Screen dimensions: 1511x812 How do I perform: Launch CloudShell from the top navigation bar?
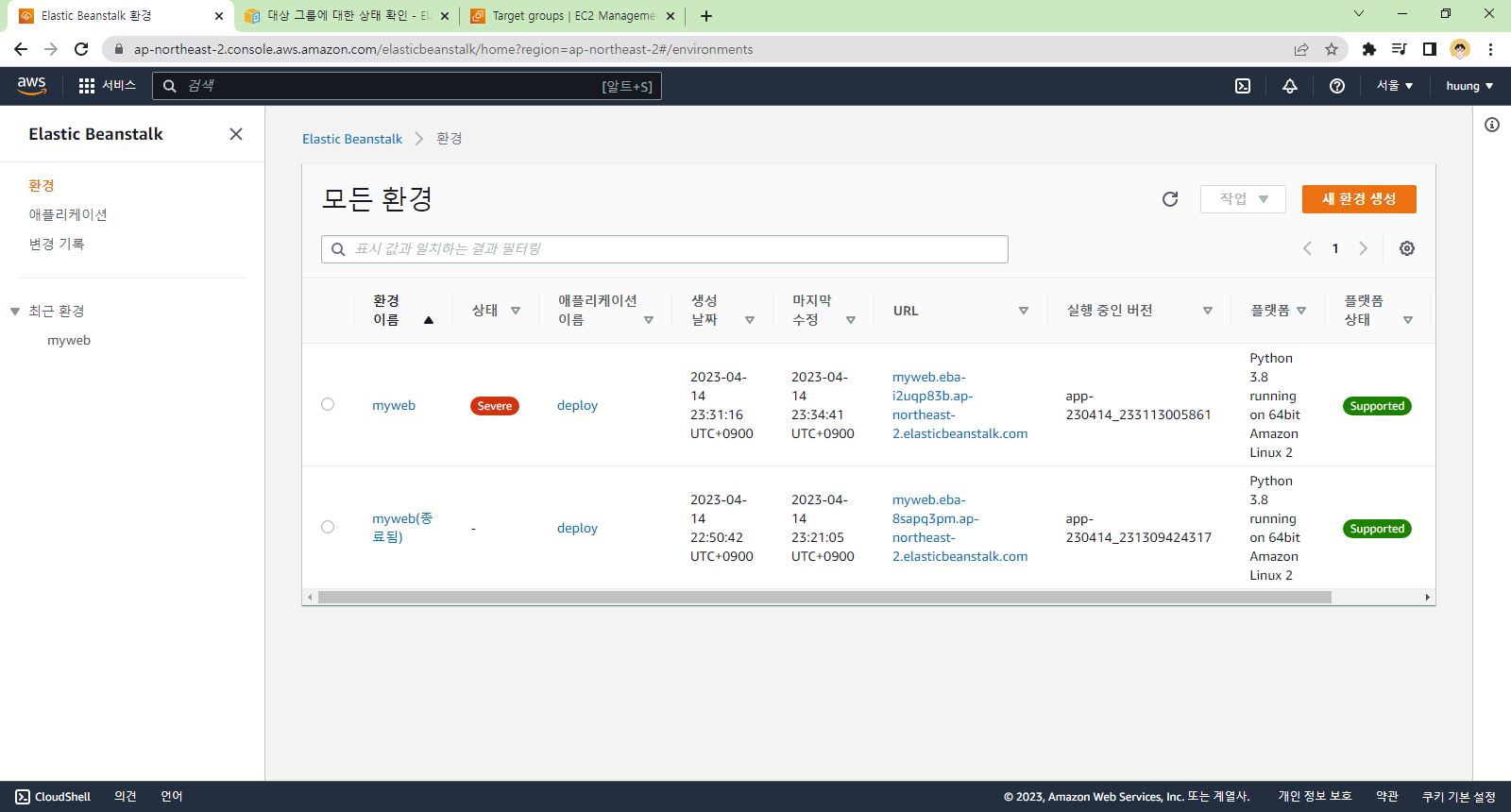[x=1243, y=86]
